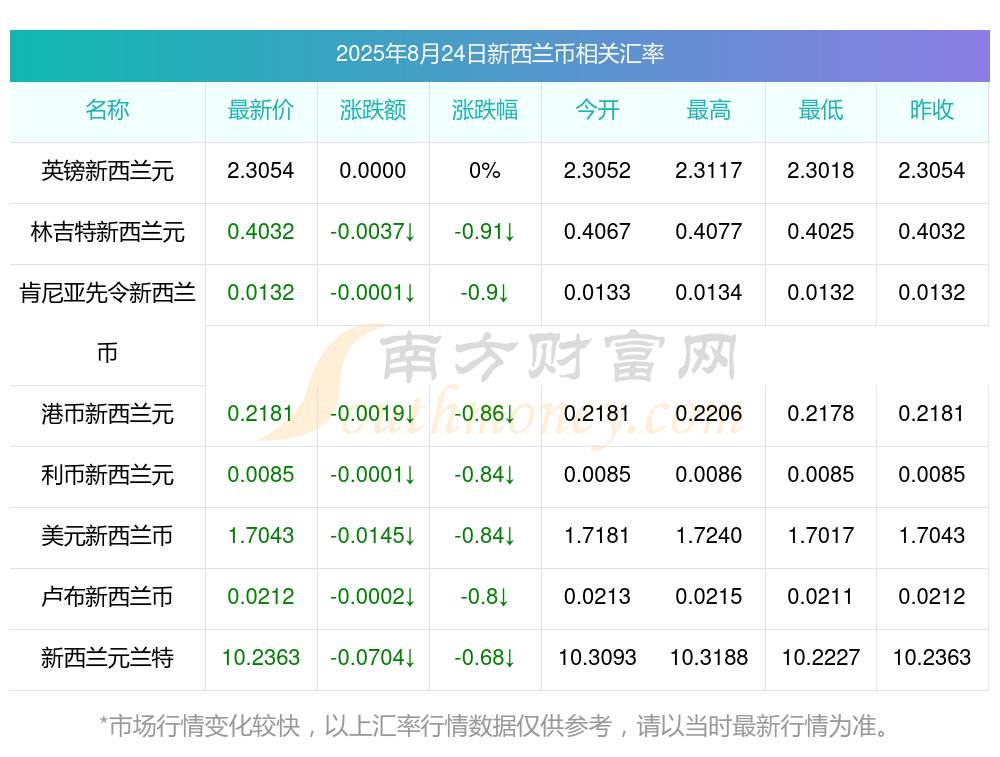
Task: Select the 名称 column header
Action: pyautogui.click(x=107, y=110)
